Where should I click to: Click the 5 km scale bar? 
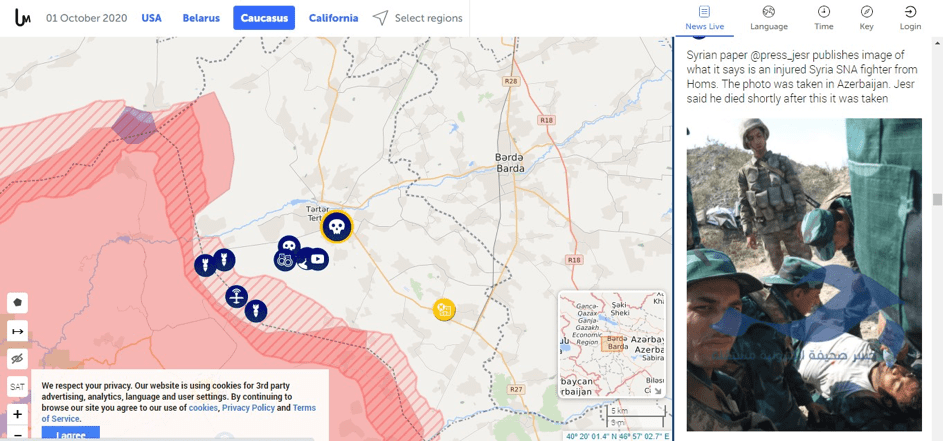coord(635,411)
